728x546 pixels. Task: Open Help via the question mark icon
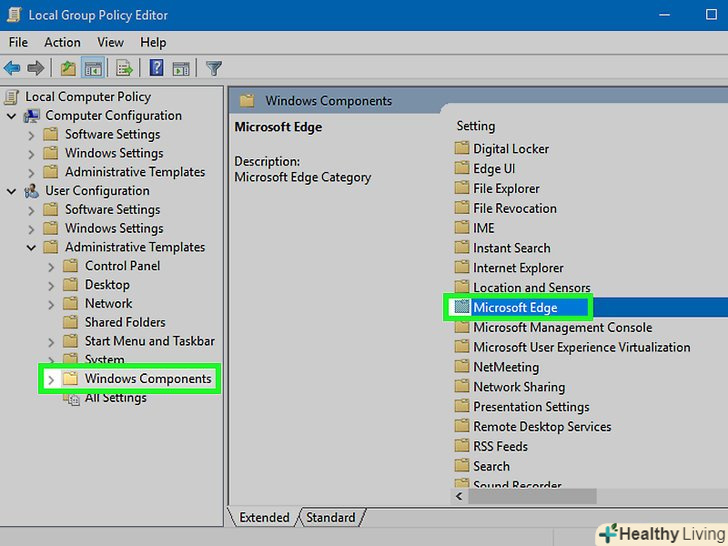coord(156,68)
